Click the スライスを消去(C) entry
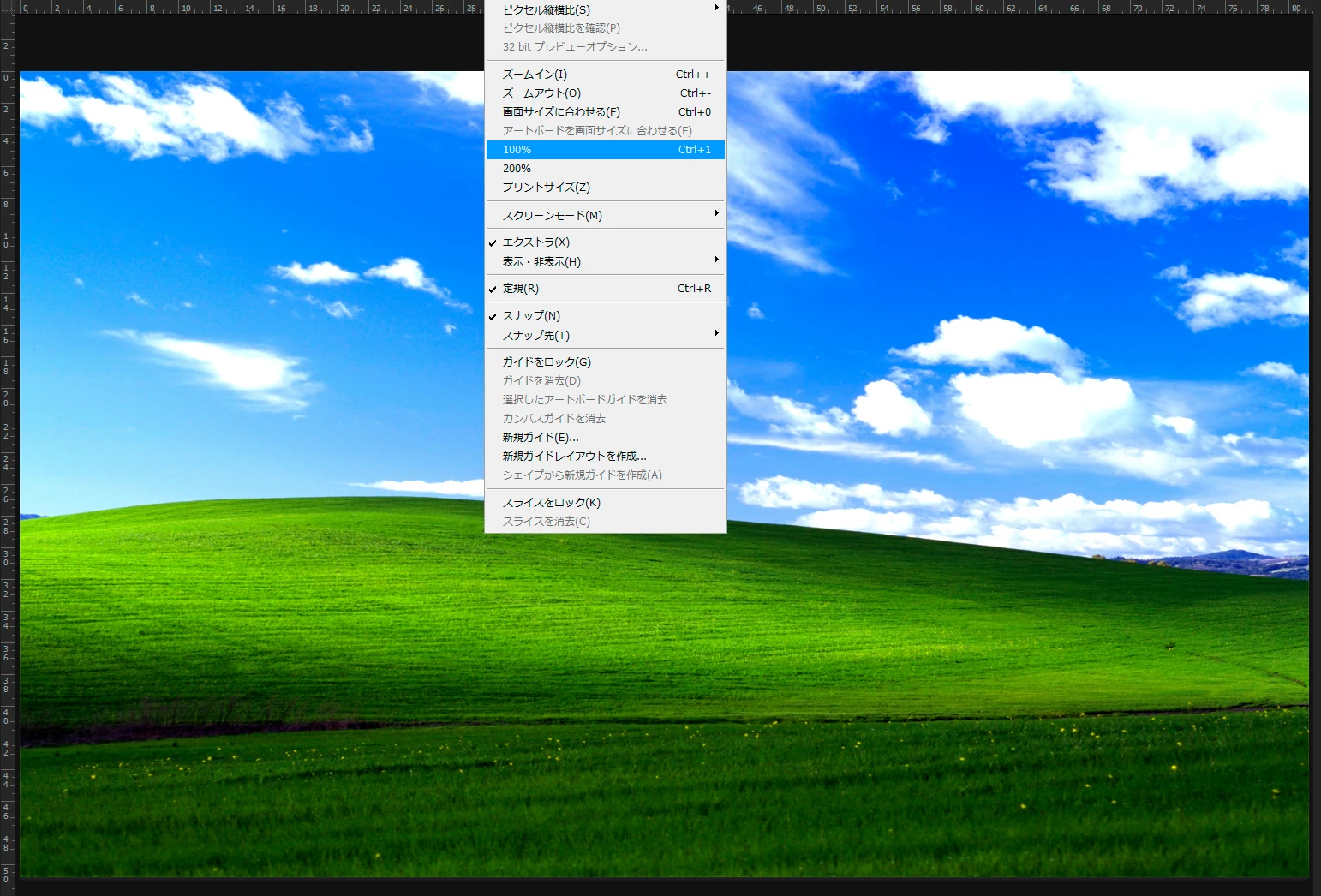 [606, 522]
